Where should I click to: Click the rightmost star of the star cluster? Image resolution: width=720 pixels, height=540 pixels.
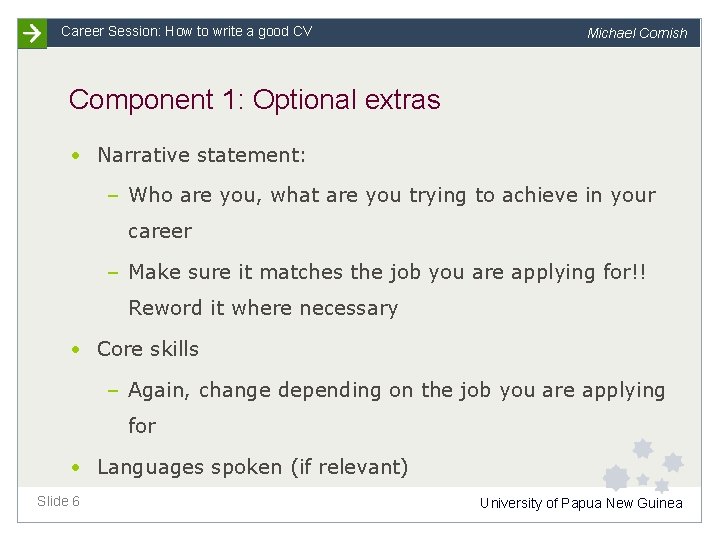pos(673,462)
